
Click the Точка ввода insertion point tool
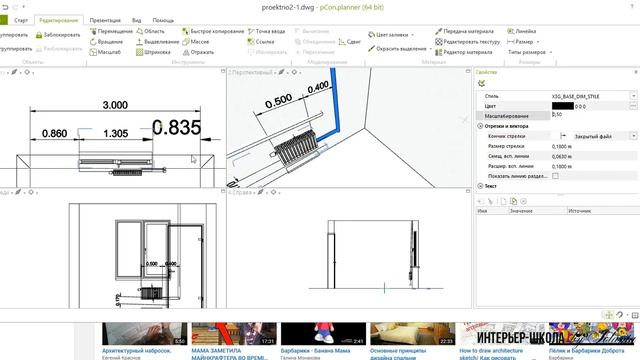pos(267,31)
